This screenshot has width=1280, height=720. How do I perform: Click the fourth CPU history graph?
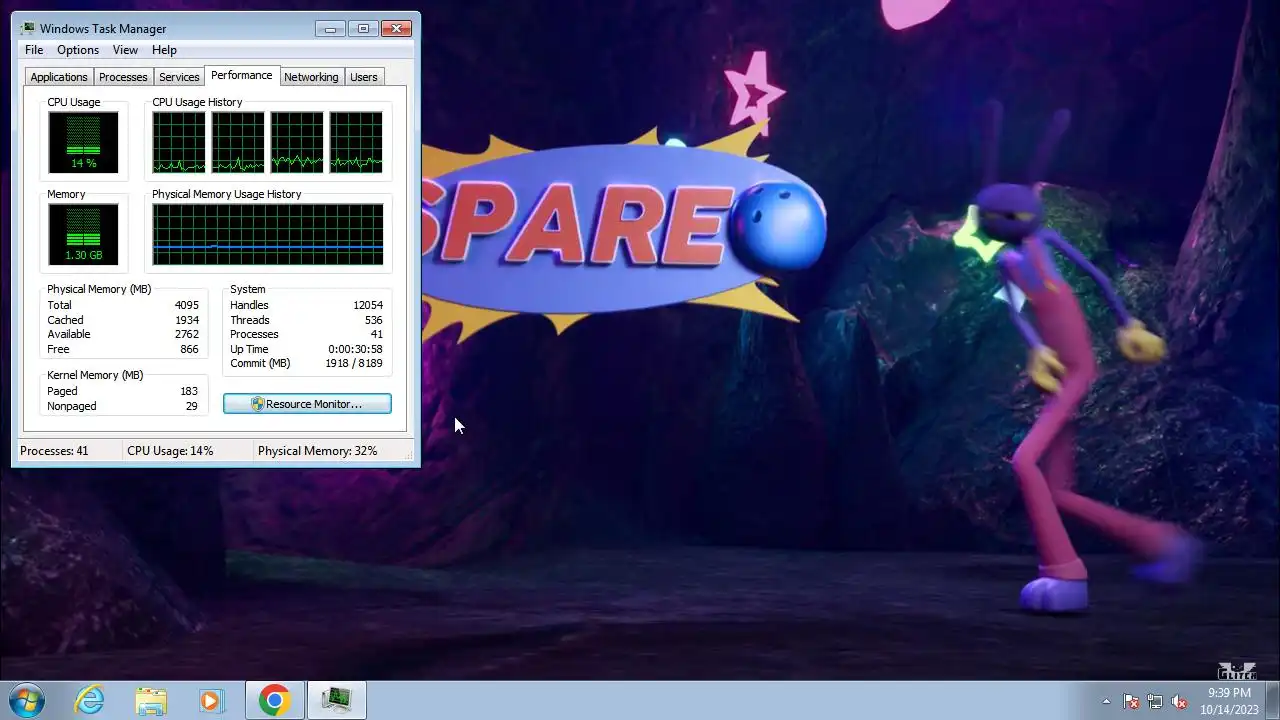[356, 142]
